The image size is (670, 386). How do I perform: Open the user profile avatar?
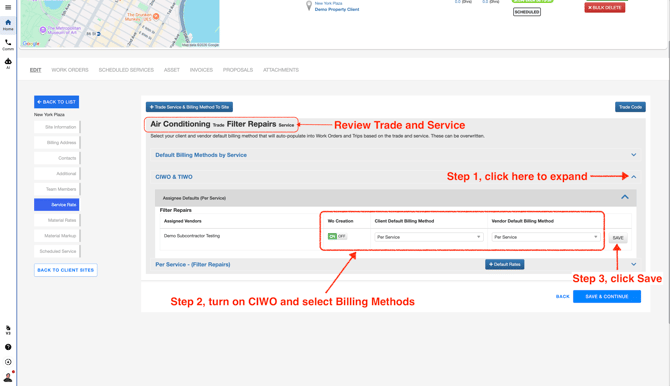[8, 377]
